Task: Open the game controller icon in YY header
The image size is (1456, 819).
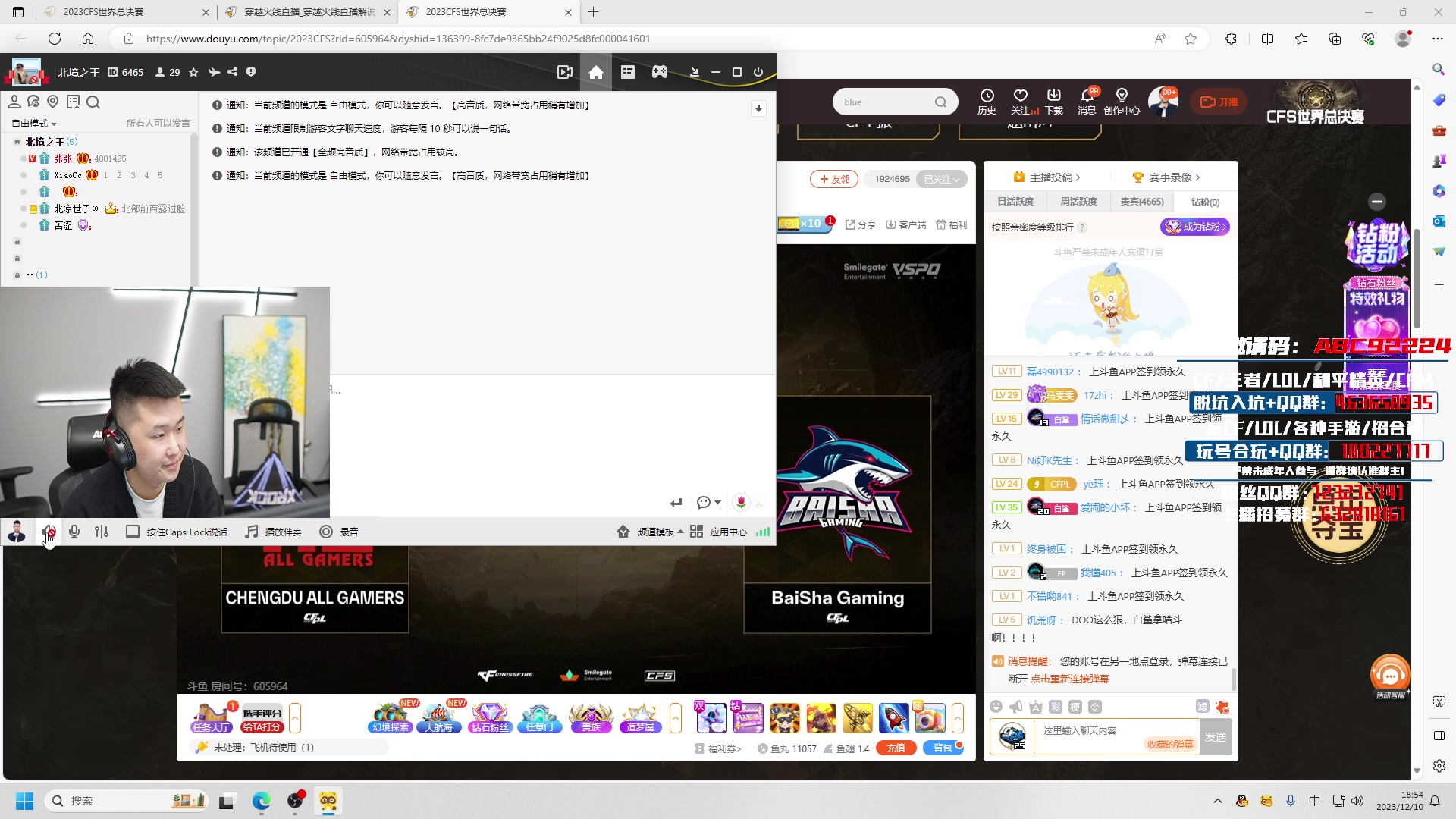Action: 660,72
